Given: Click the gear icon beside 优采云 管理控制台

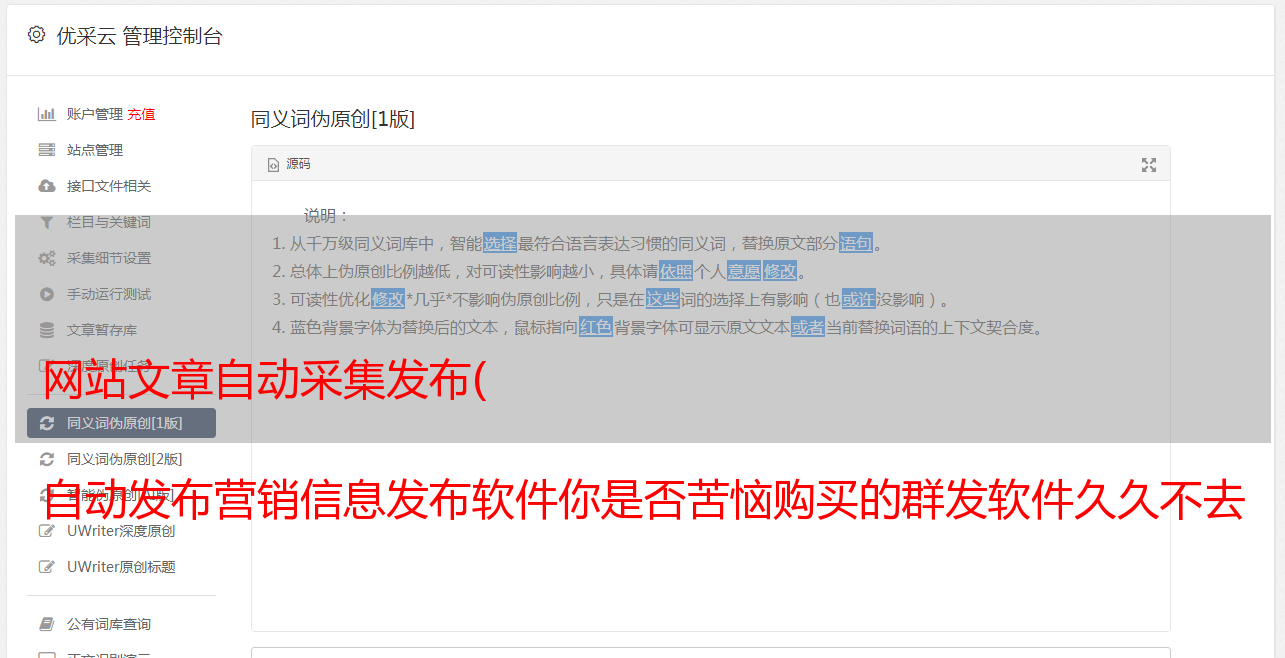Looking at the screenshot, I should click(37, 35).
